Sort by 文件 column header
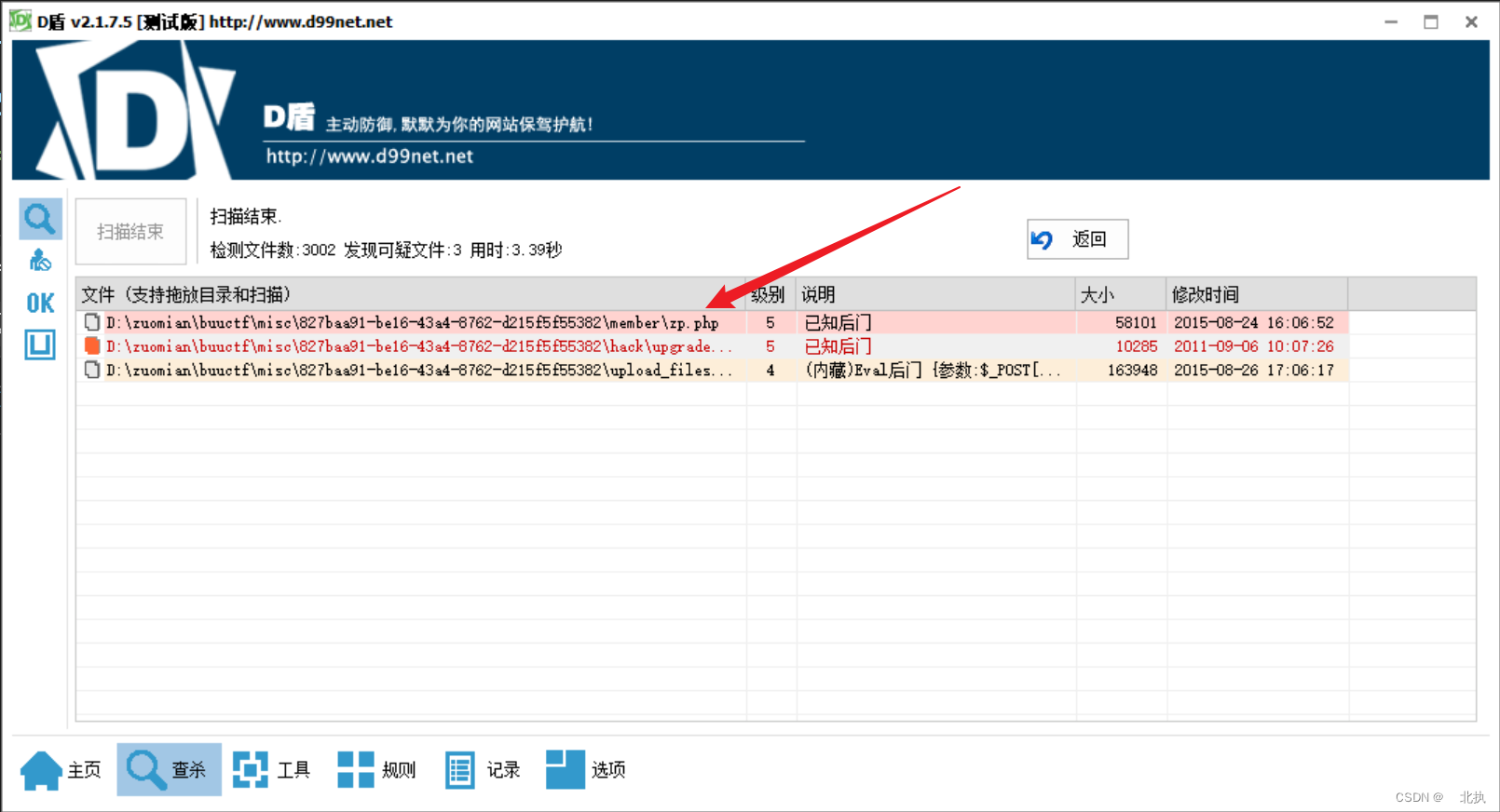 411,294
